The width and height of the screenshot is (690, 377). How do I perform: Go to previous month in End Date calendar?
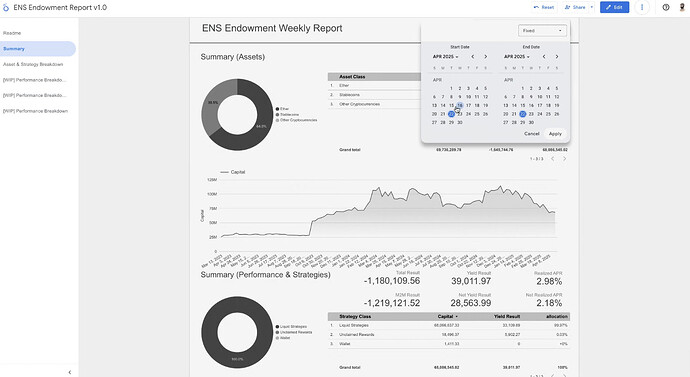(x=544, y=57)
